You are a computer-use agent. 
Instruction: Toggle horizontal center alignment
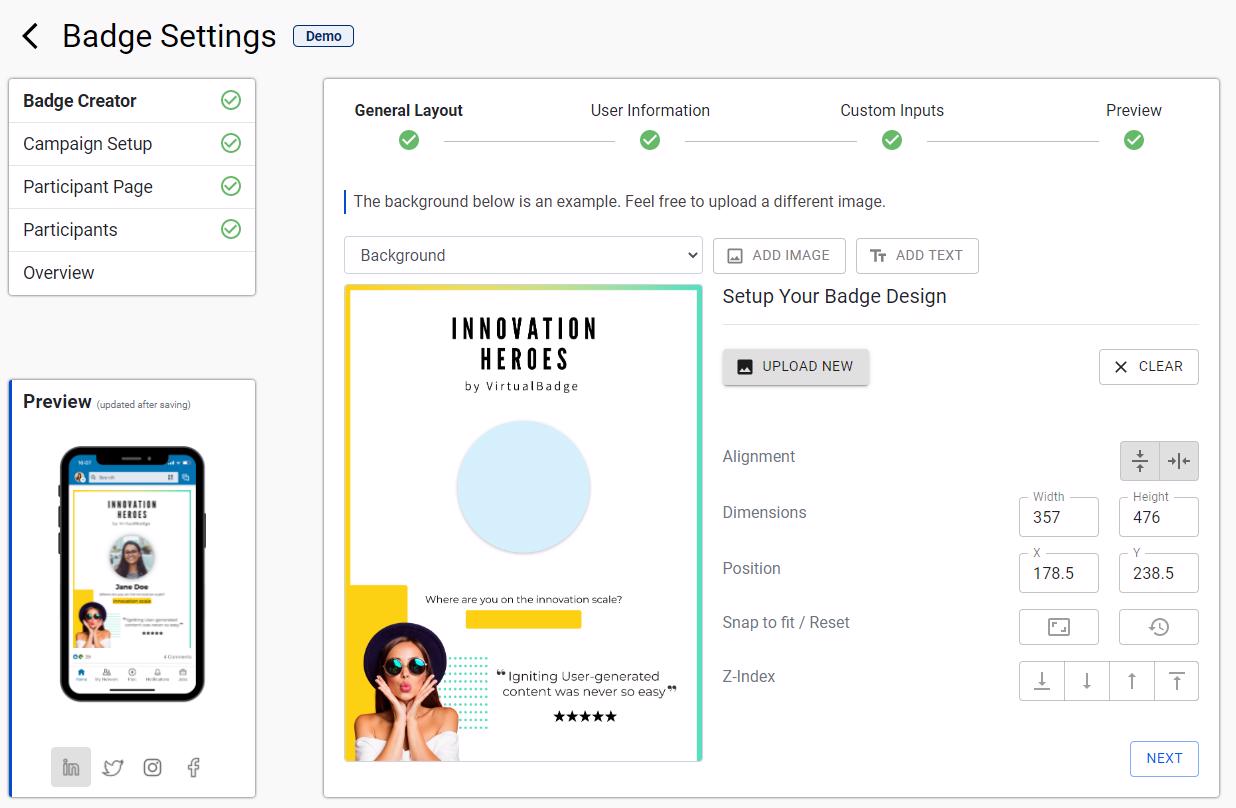[x=1179, y=461]
